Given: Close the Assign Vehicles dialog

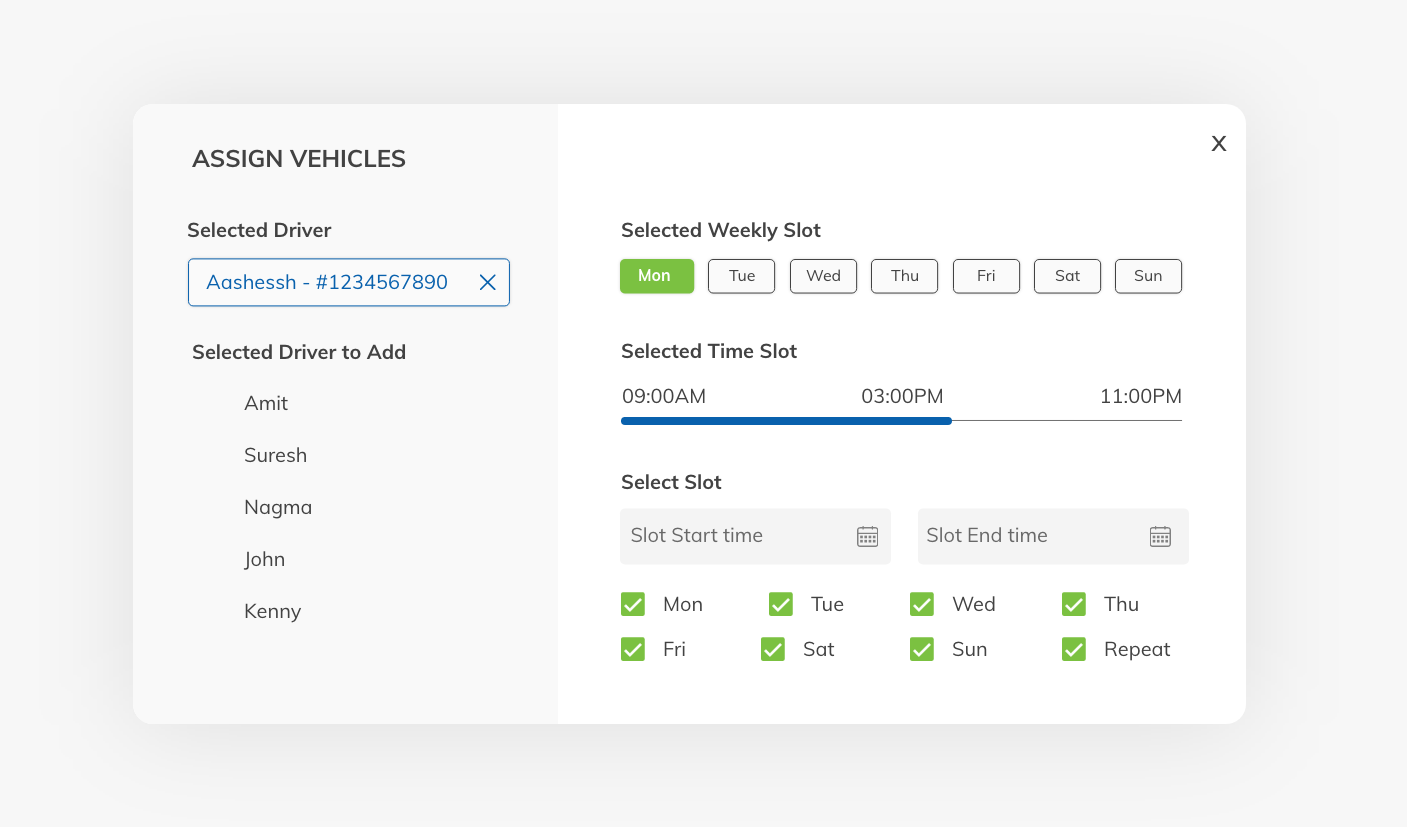Looking at the screenshot, I should (1218, 144).
